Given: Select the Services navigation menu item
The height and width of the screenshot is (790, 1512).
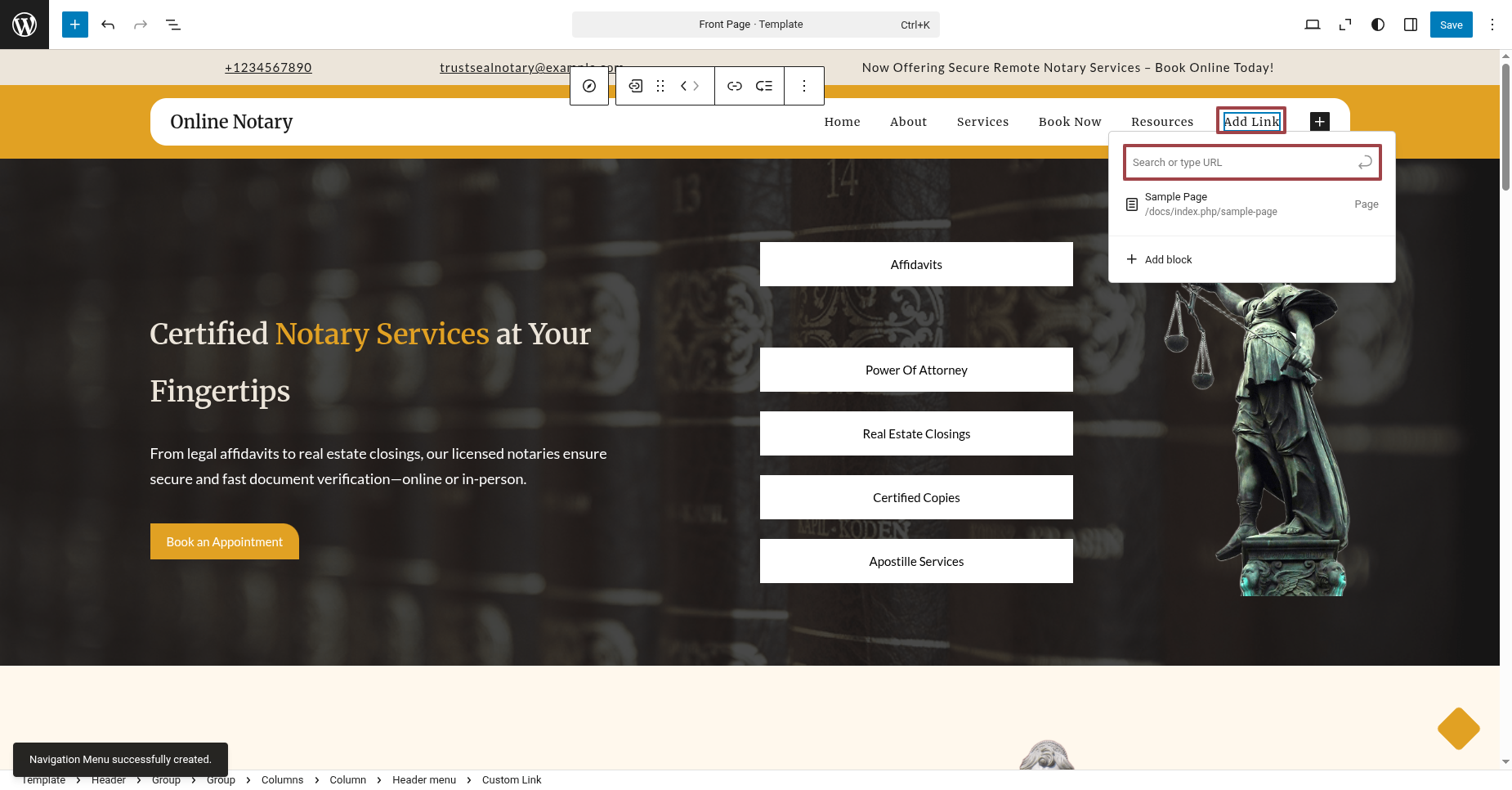Looking at the screenshot, I should point(982,122).
